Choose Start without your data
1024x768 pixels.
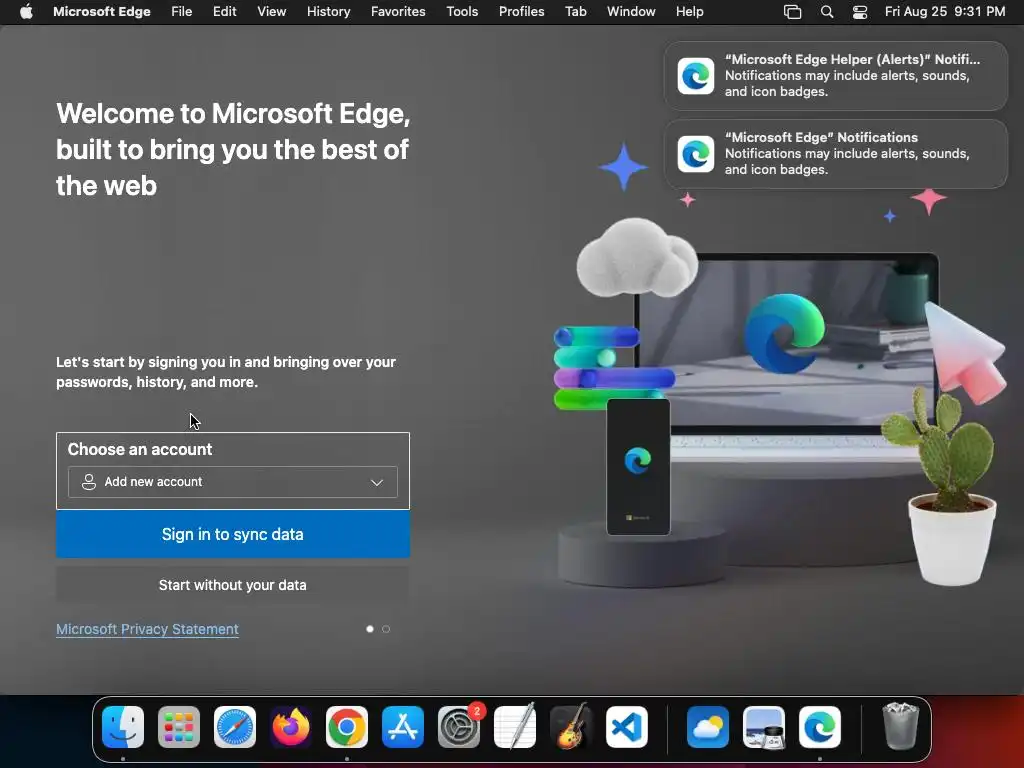tap(232, 585)
